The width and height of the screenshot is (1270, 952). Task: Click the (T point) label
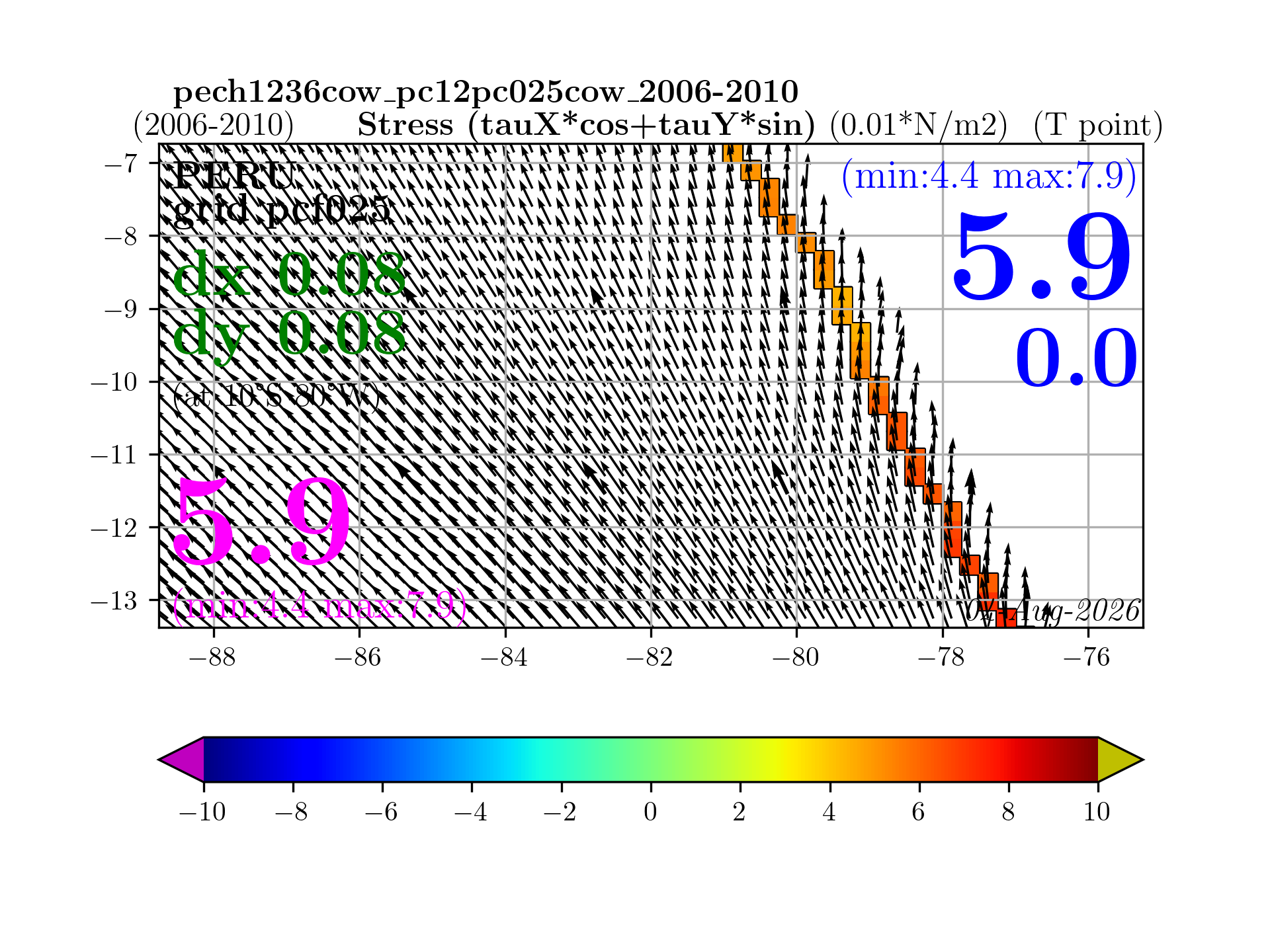point(1098,125)
